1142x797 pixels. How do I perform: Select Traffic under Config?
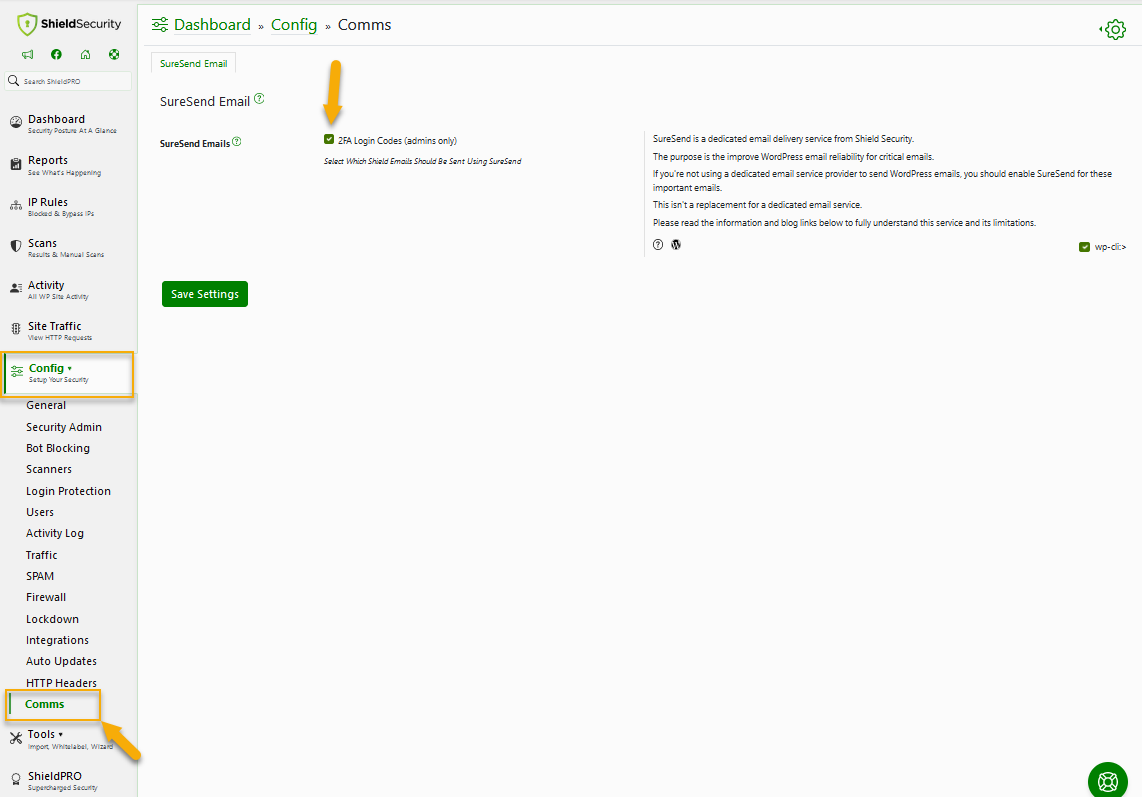(42, 555)
